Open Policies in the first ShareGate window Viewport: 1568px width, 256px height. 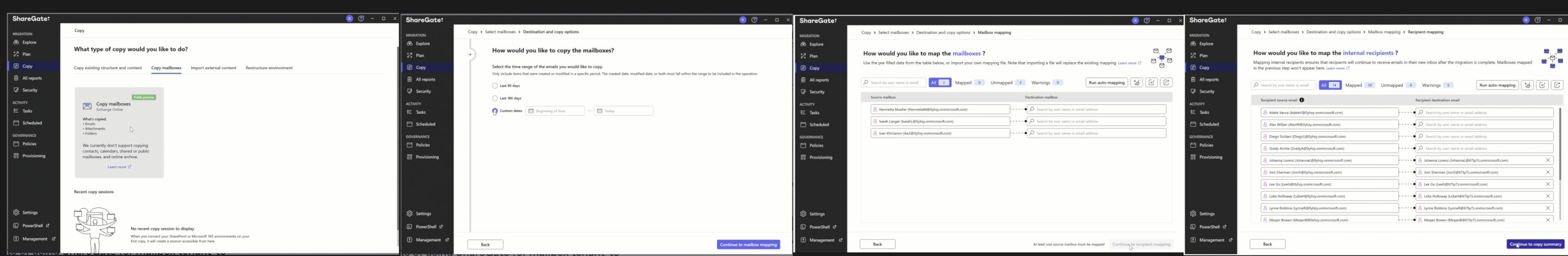tap(29, 144)
